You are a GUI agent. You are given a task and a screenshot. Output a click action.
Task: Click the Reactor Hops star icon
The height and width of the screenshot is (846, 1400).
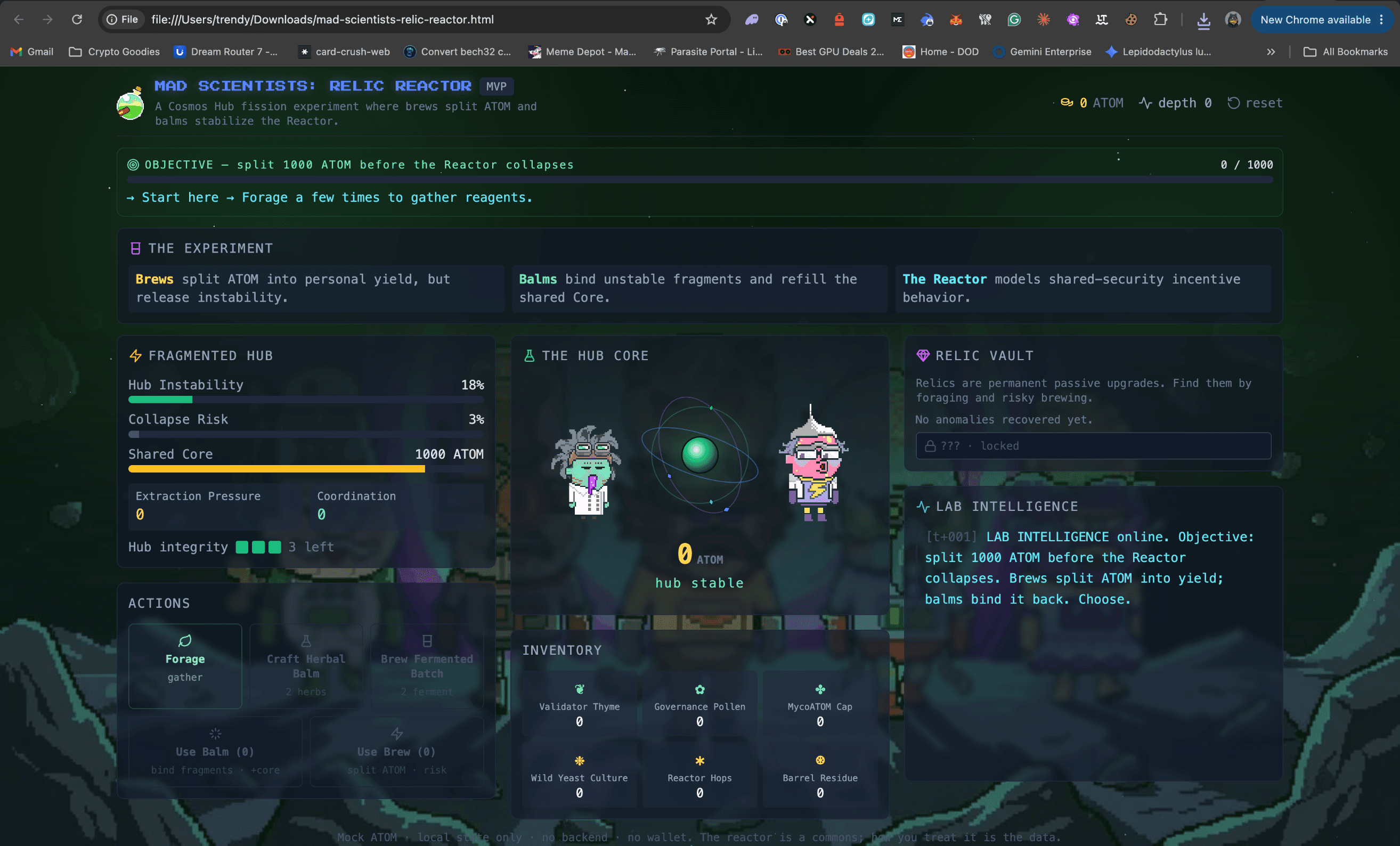(699, 760)
